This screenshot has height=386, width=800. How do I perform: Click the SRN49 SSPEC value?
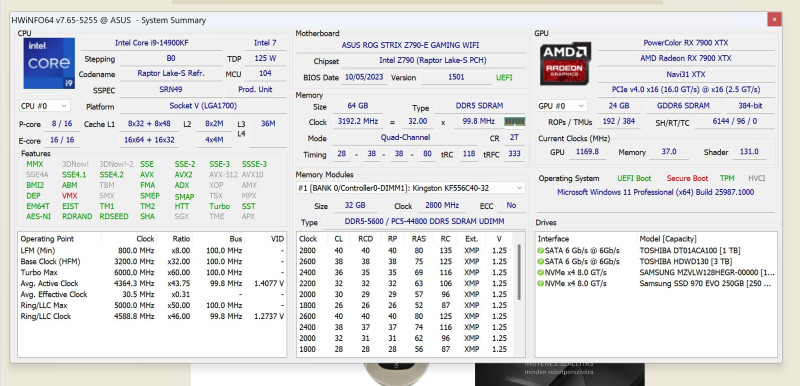coord(171,90)
